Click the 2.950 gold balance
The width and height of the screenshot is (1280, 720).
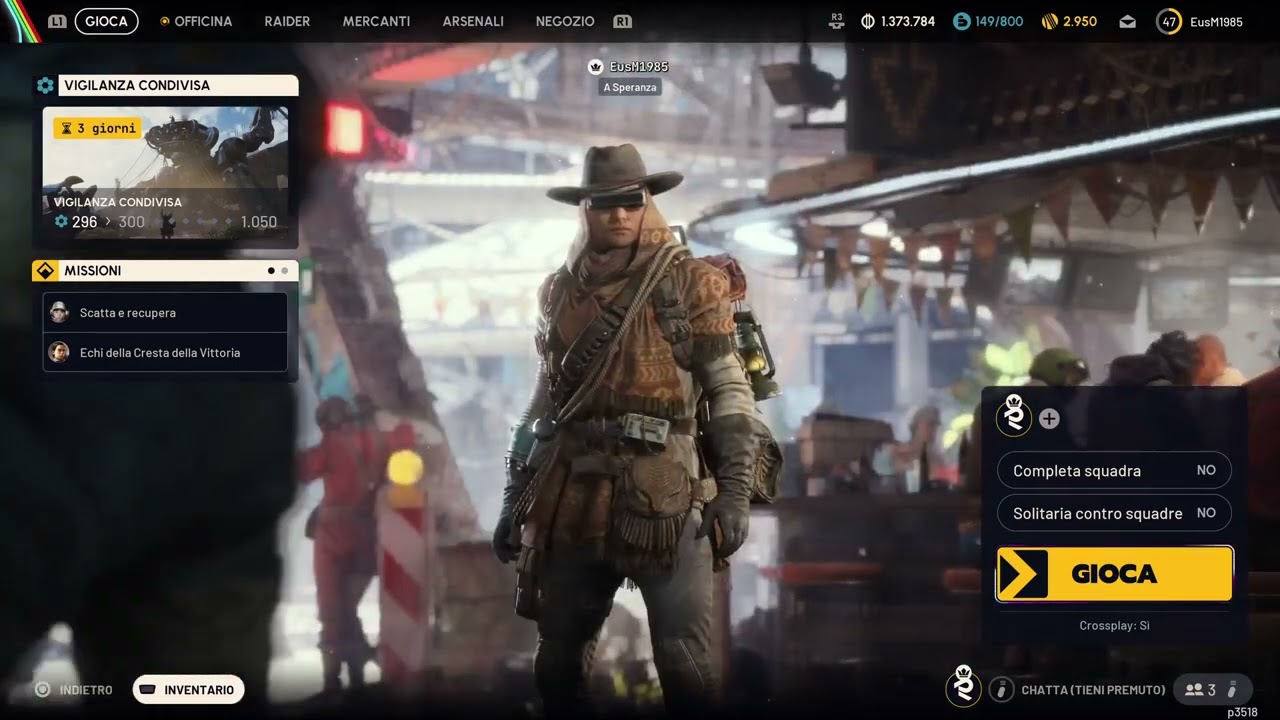click(x=1080, y=21)
